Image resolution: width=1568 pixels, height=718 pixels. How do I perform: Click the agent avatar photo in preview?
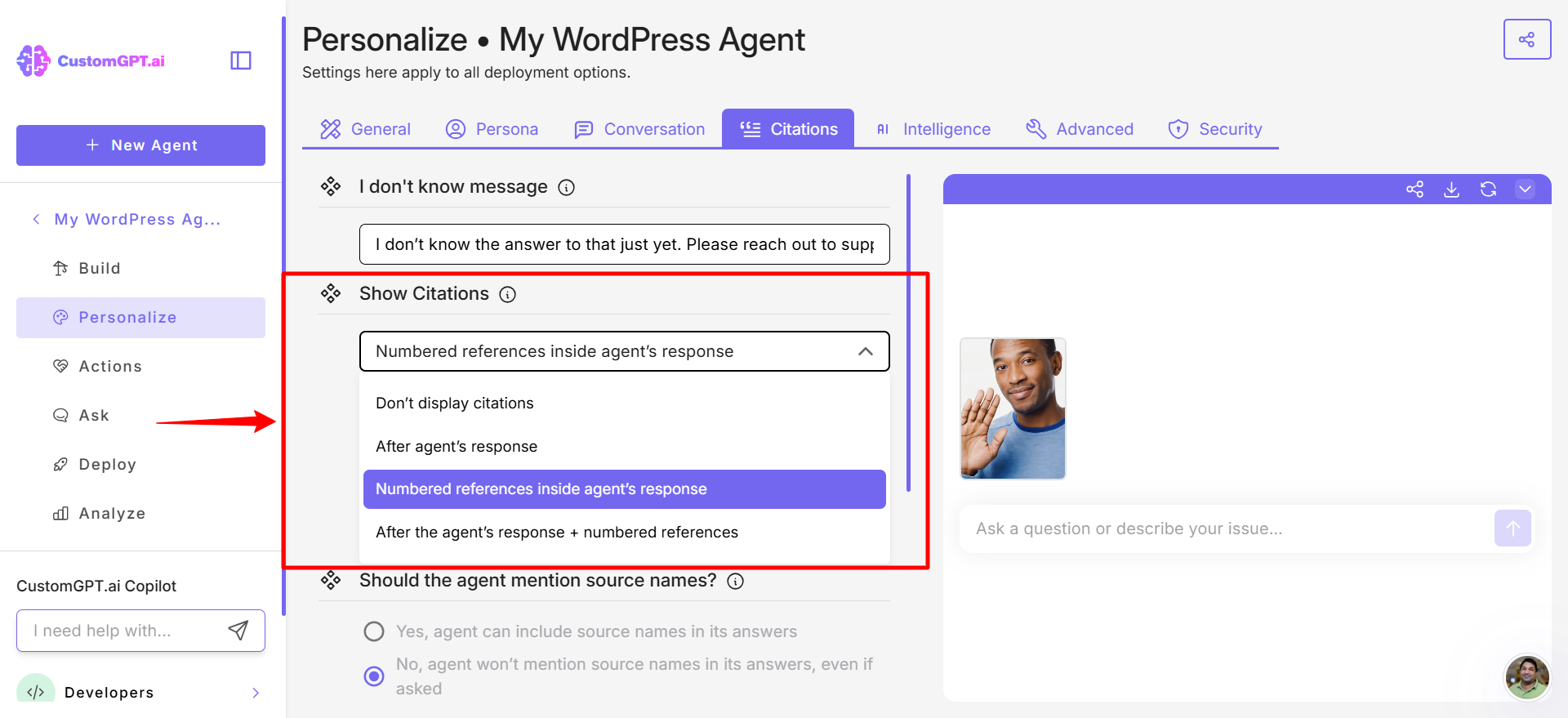coord(1013,408)
